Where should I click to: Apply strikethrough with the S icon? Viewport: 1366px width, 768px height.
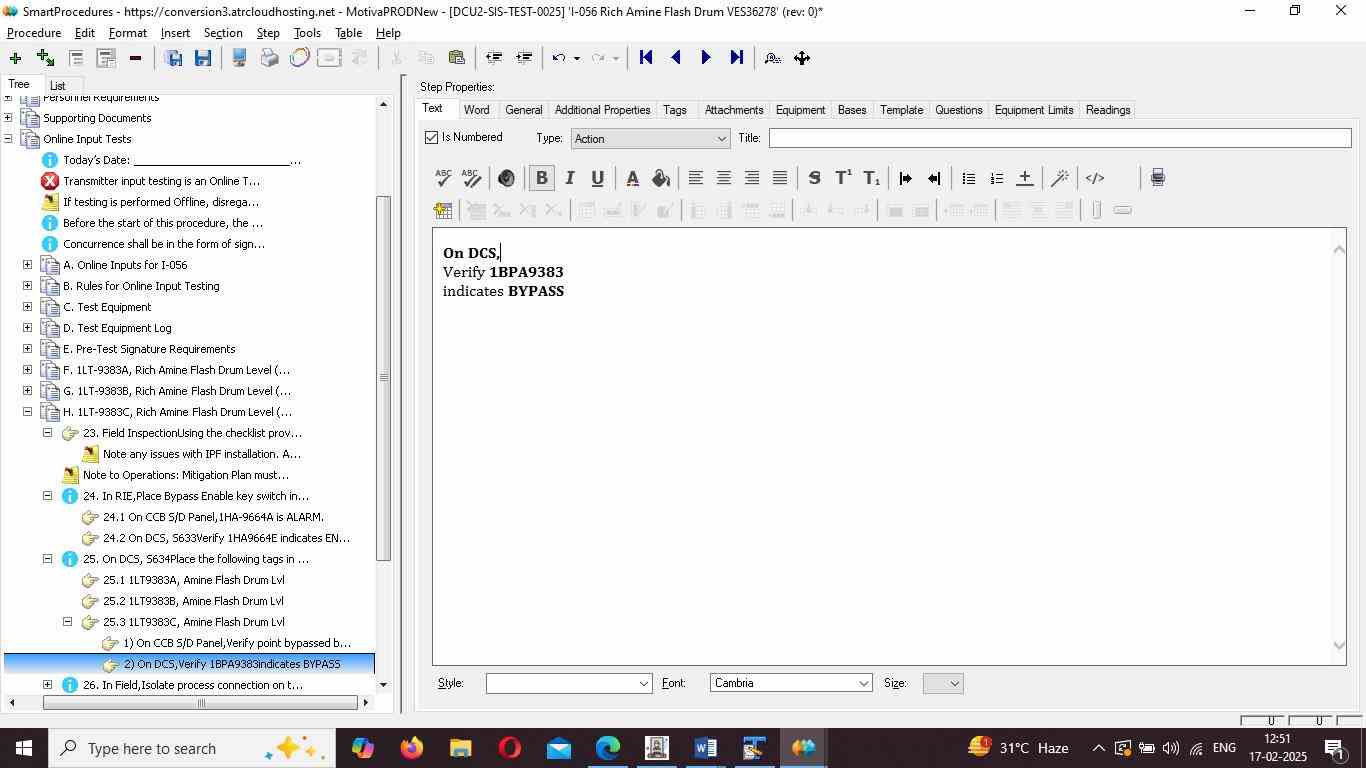[x=814, y=178]
